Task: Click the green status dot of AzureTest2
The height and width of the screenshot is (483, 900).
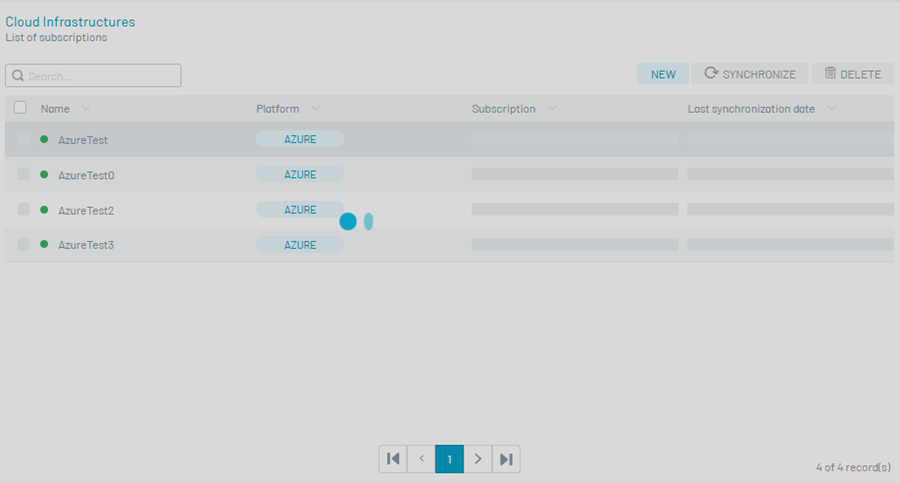Action: point(44,210)
